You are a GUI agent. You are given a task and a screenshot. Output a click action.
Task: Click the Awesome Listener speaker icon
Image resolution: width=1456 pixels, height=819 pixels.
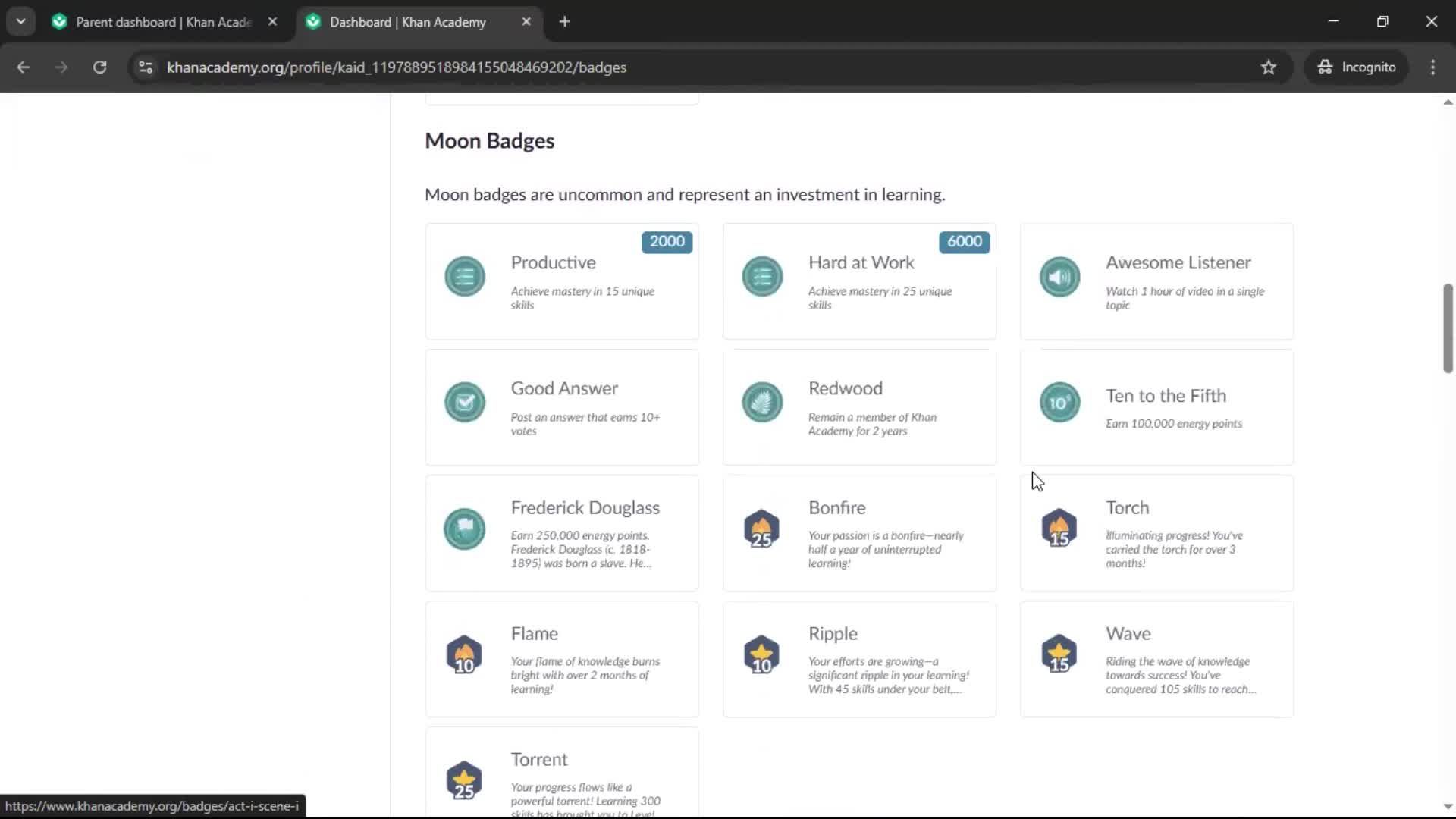(x=1059, y=277)
